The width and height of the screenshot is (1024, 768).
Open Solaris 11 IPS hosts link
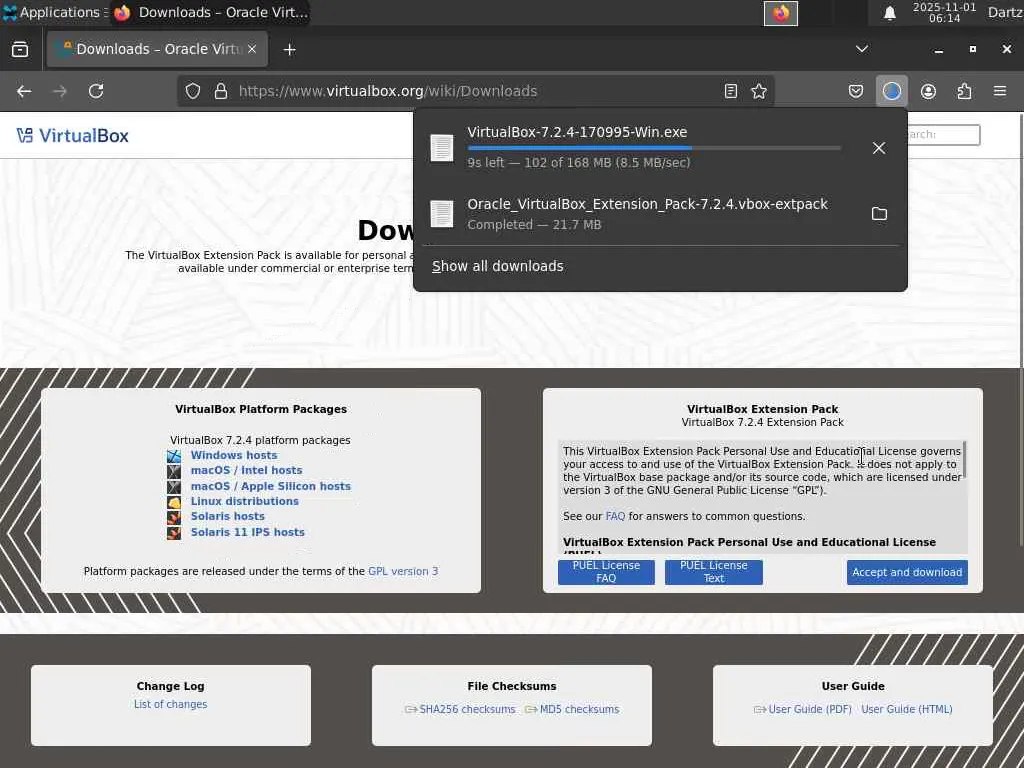pos(248,532)
